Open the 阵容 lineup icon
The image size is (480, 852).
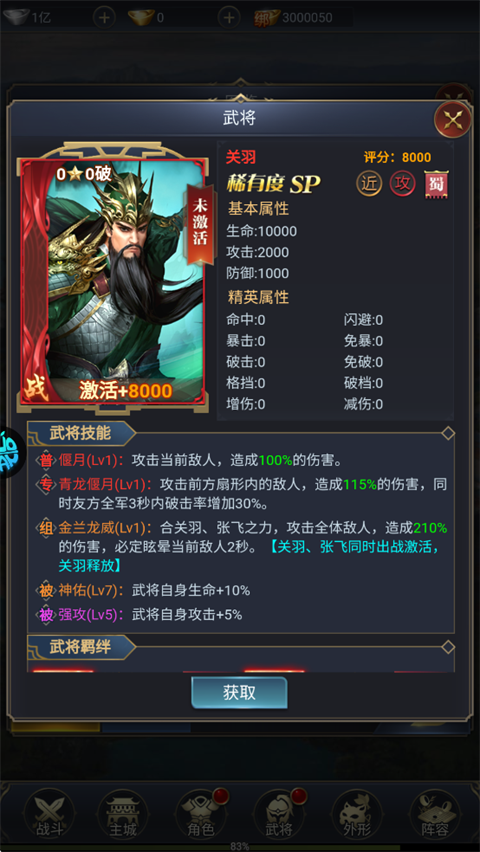pos(434,813)
